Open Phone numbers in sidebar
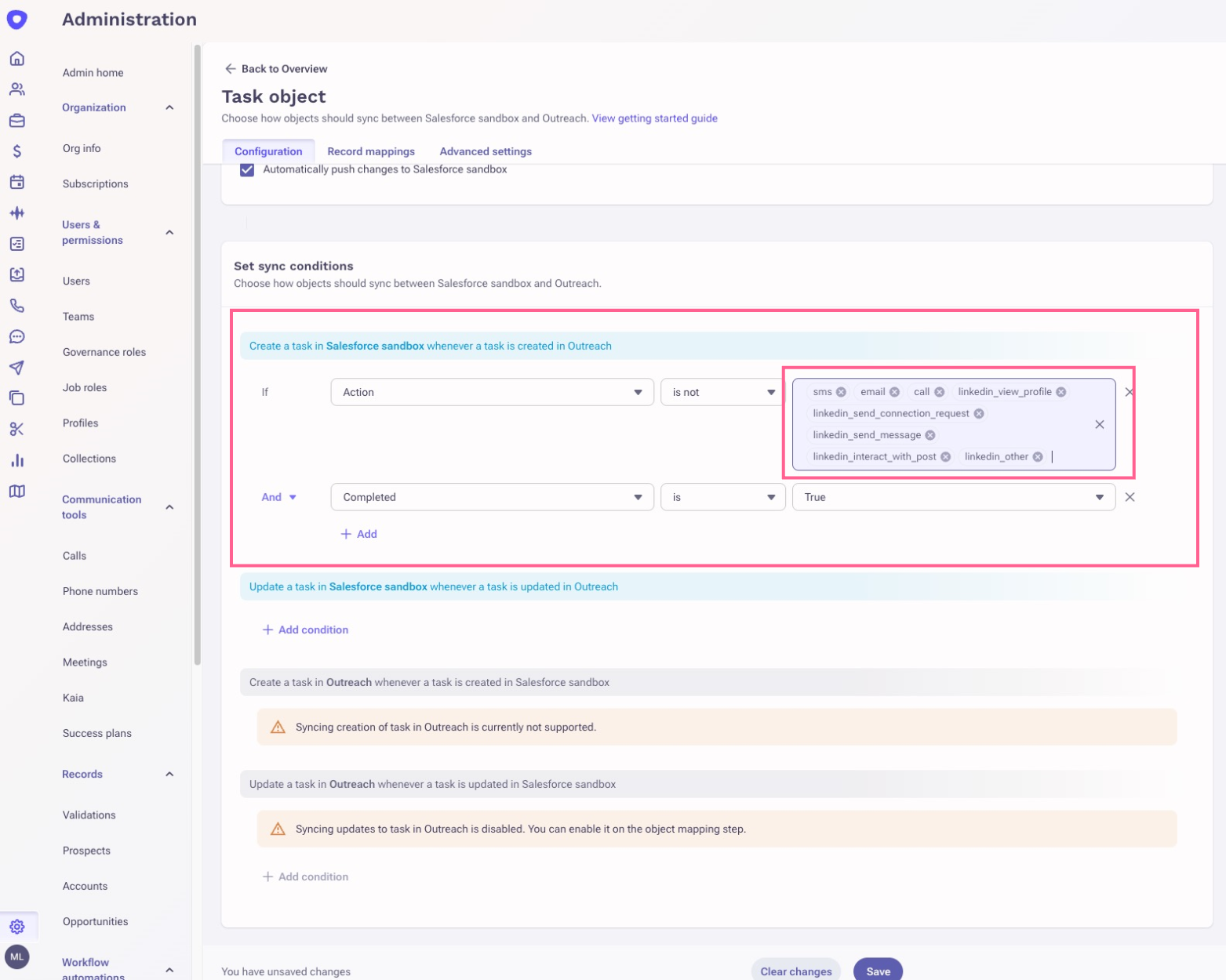 [100, 591]
